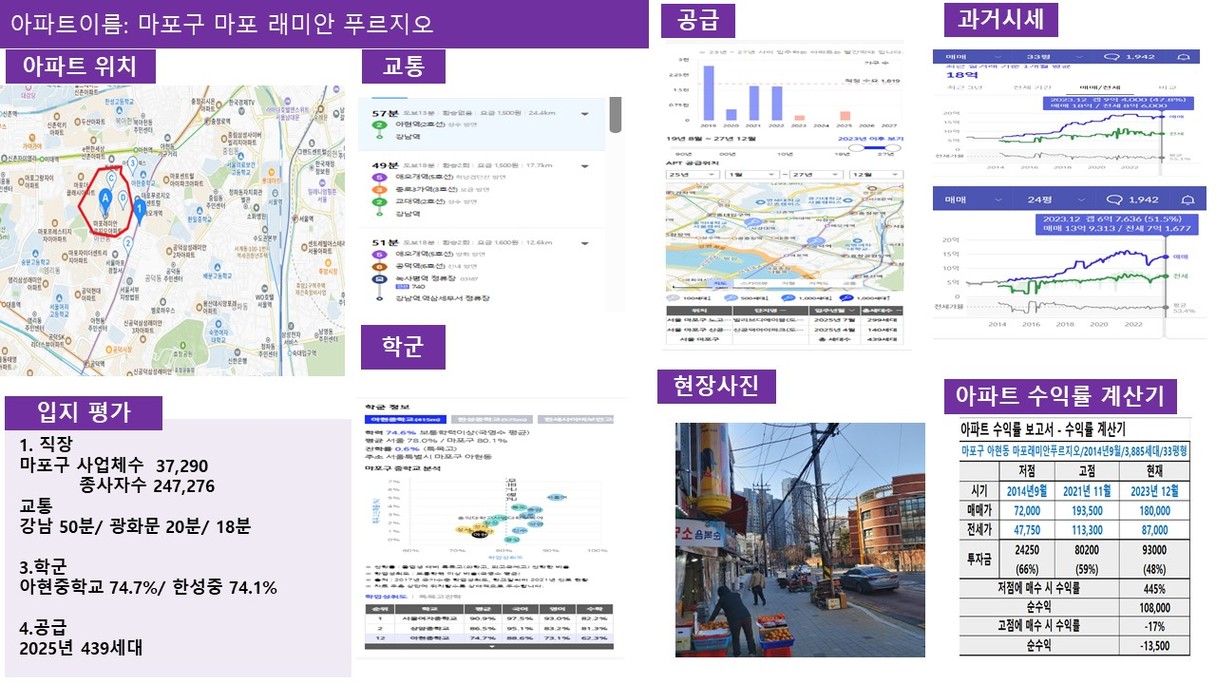Click the 2025 bar in the supply chart

(x=845, y=115)
